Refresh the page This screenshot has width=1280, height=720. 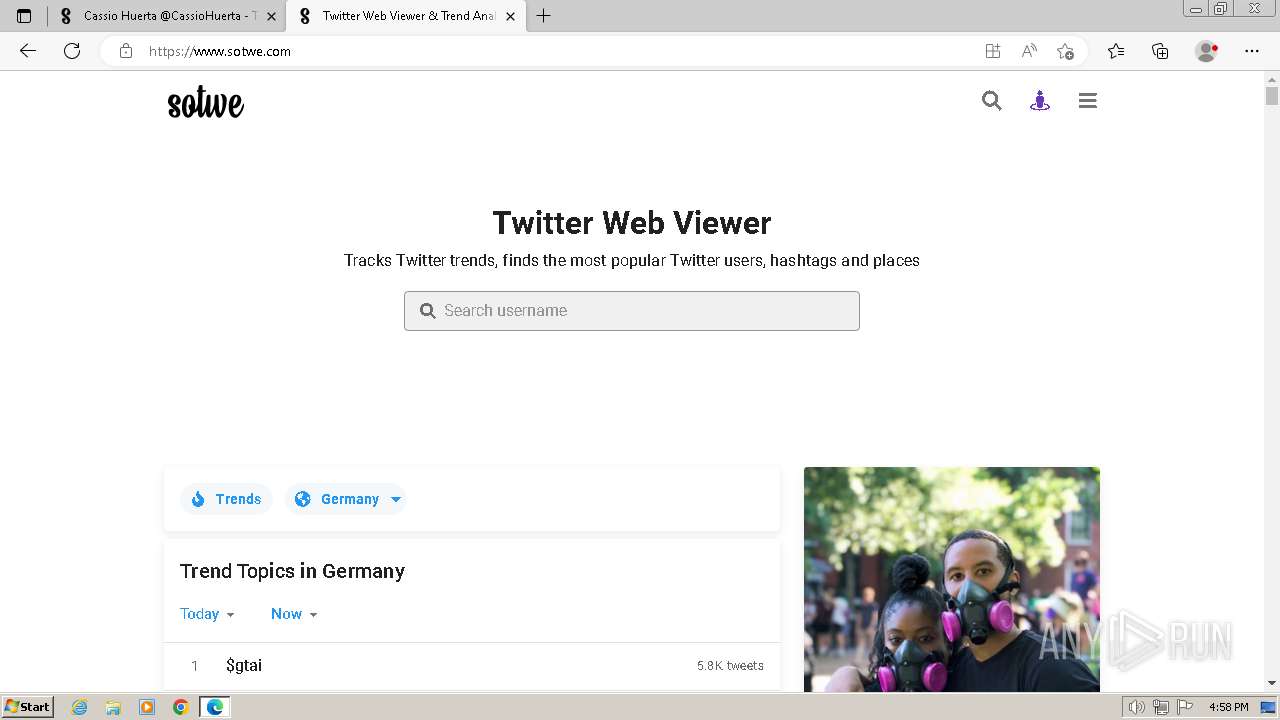pyautogui.click(x=72, y=51)
